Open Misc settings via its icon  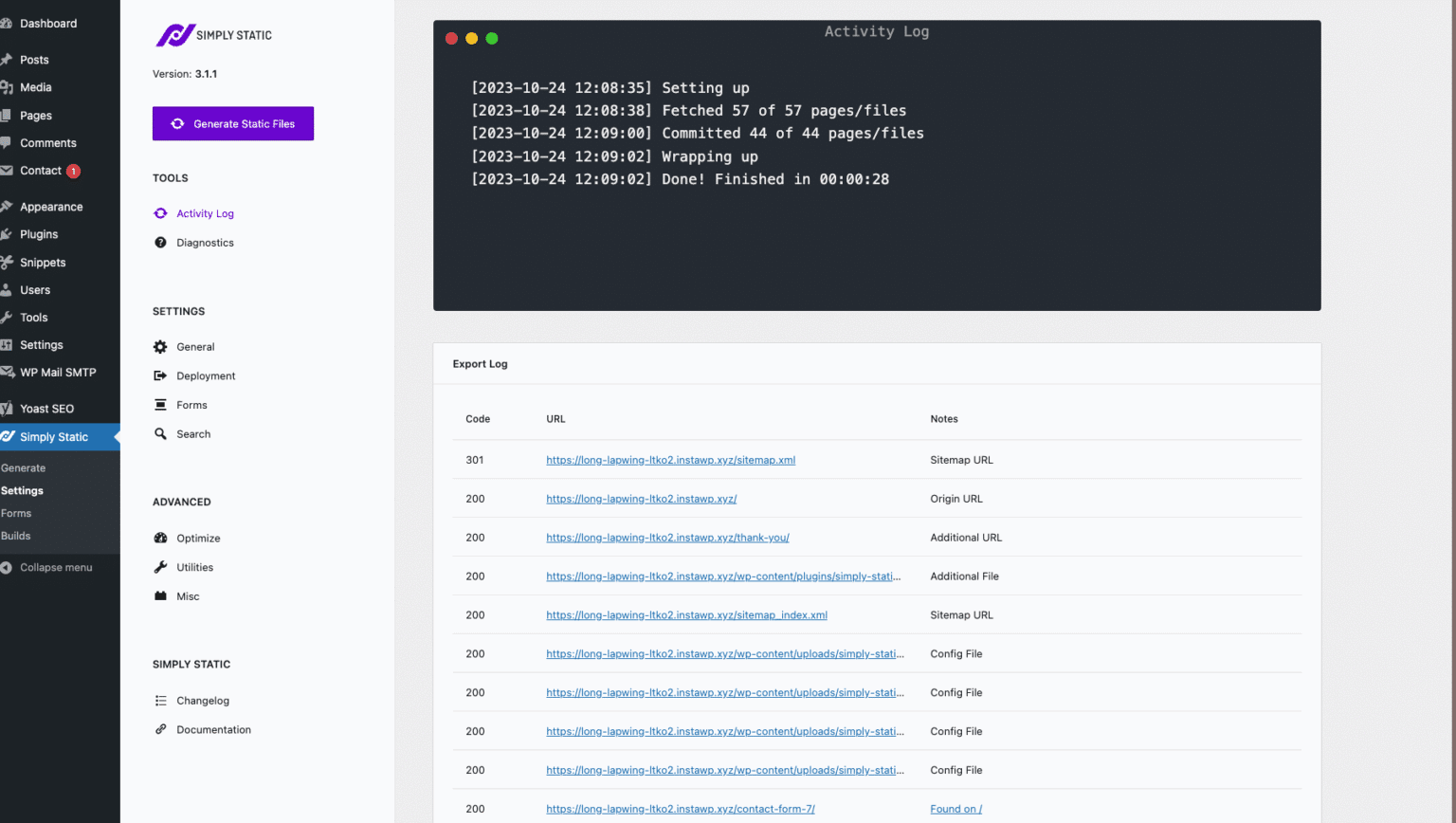[160, 595]
